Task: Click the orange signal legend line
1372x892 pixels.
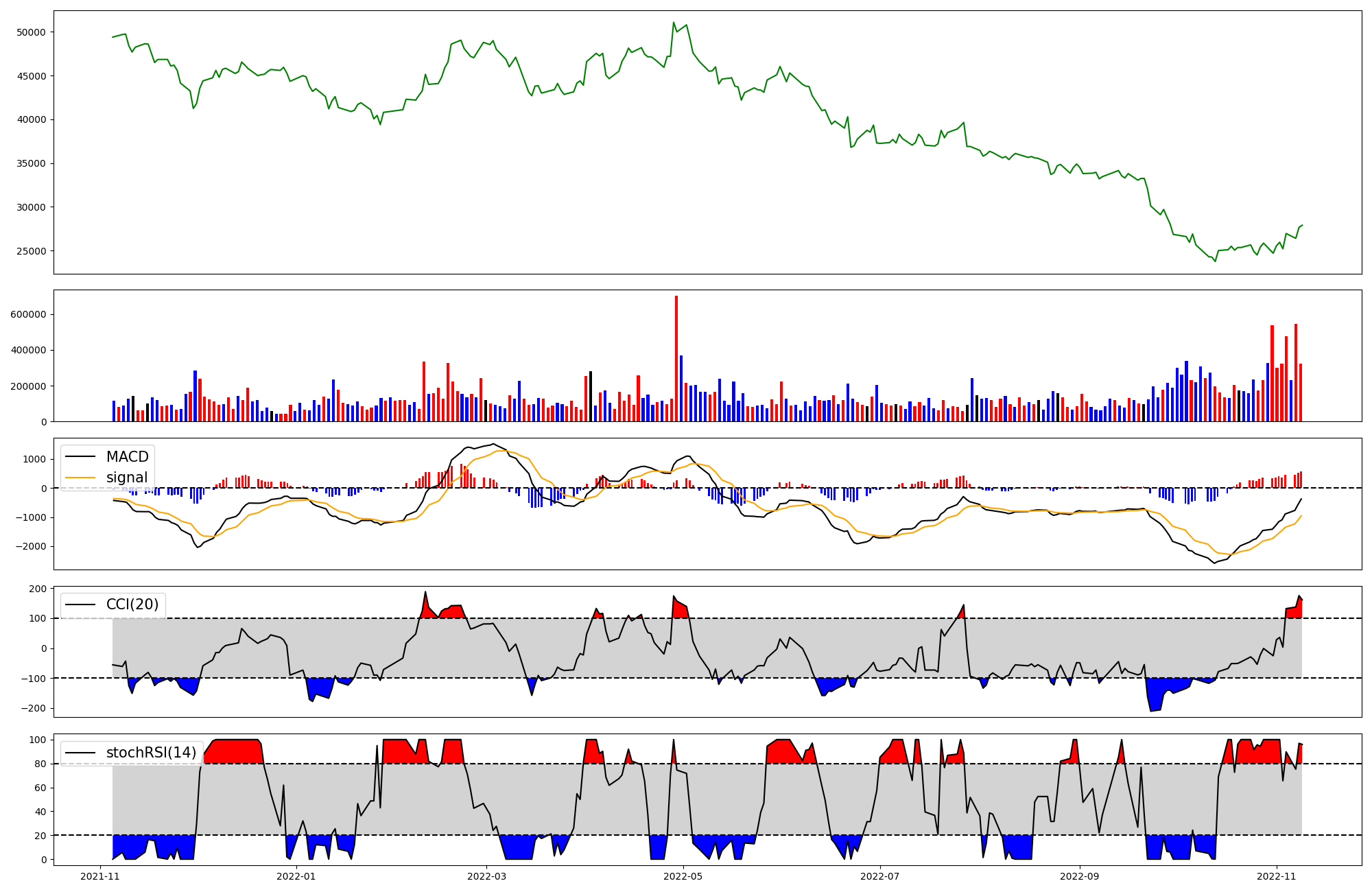Action: pos(81,478)
